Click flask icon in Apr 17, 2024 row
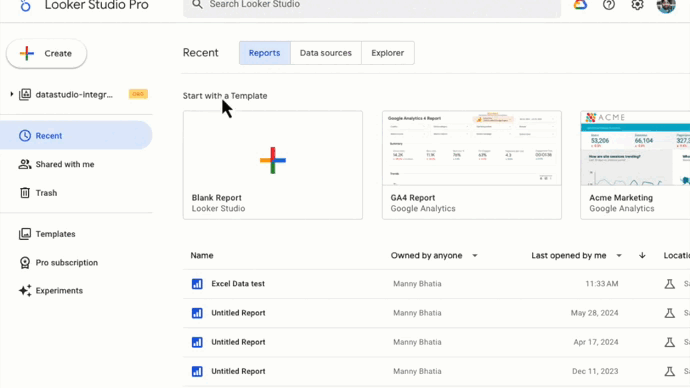Screen dimensions: 690x388 [670, 342]
